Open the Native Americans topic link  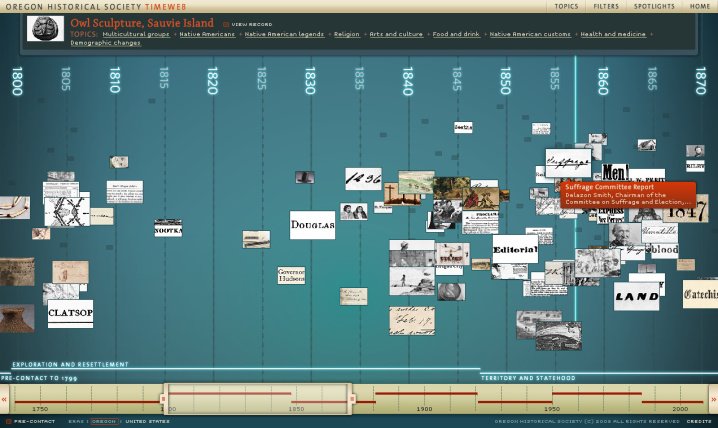point(207,34)
